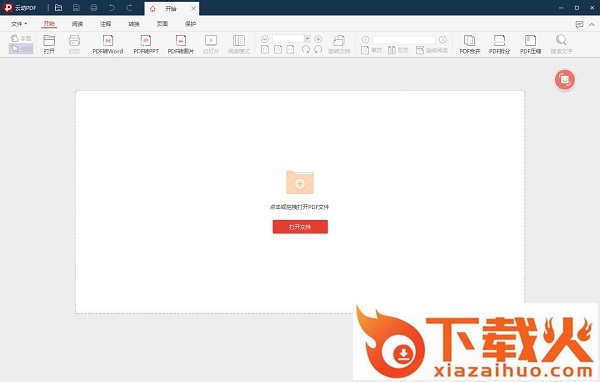Open the PDF压缩 compress tool

point(531,44)
